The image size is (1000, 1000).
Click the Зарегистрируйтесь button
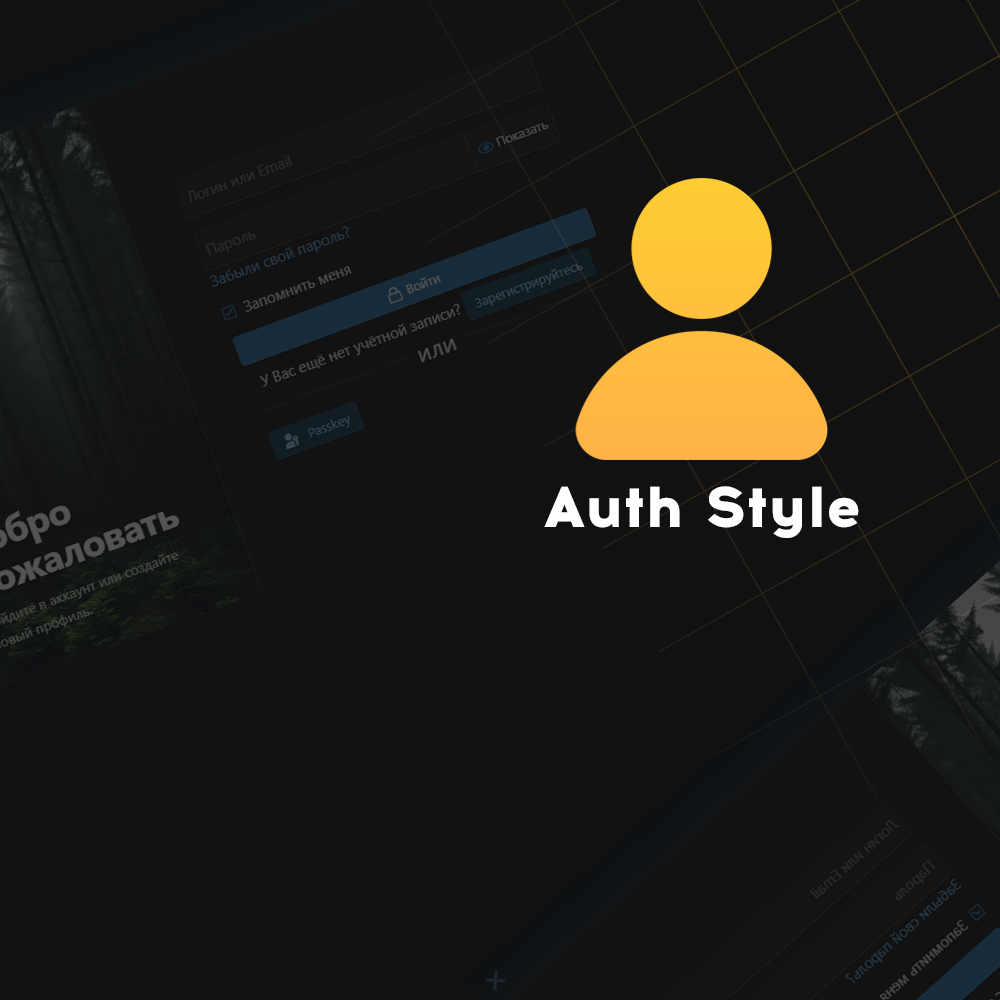[529, 284]
